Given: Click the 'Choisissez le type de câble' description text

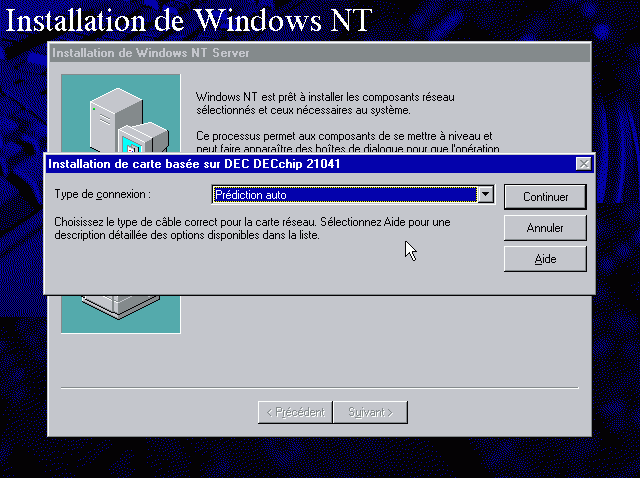Looking at the screenshot, I should [x=252, y=229].
